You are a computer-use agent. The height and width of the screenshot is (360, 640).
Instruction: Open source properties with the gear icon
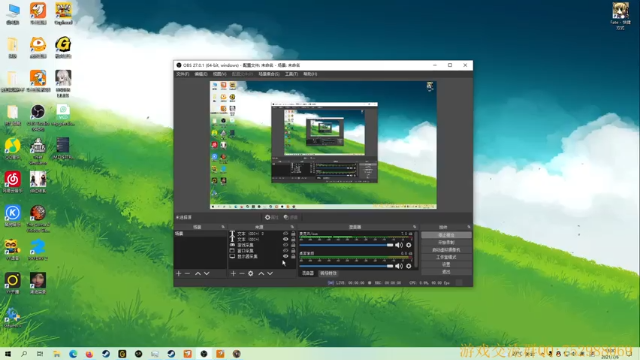[251, 273]
